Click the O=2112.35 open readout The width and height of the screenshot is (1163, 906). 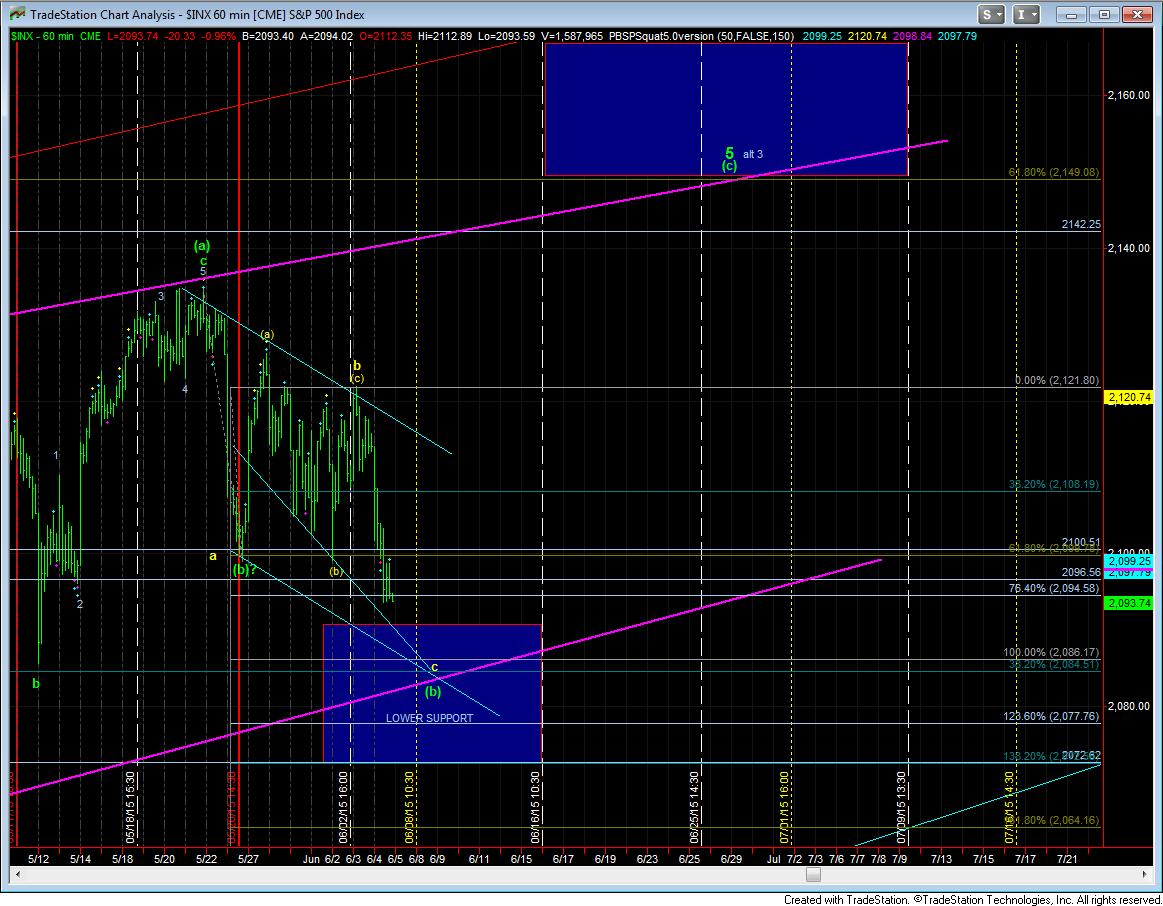[386, 36]
